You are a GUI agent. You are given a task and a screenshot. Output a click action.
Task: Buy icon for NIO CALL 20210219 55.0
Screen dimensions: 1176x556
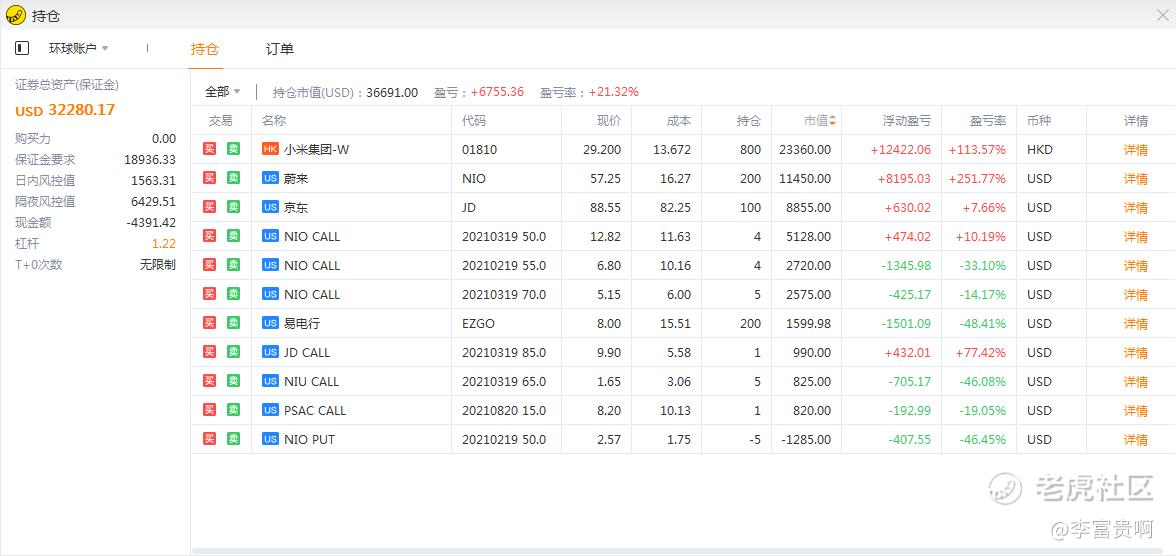[x=209, y=265]
